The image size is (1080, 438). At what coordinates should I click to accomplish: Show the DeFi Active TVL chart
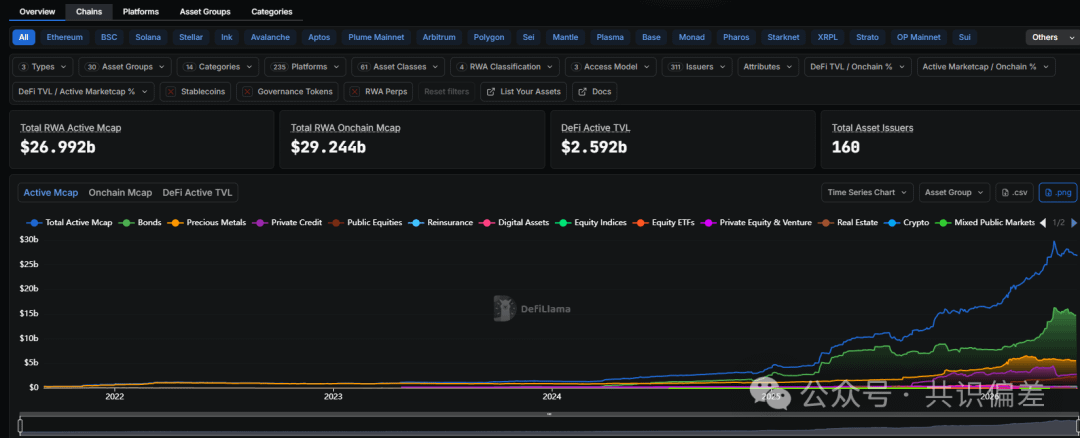click(x=197, y=193)
